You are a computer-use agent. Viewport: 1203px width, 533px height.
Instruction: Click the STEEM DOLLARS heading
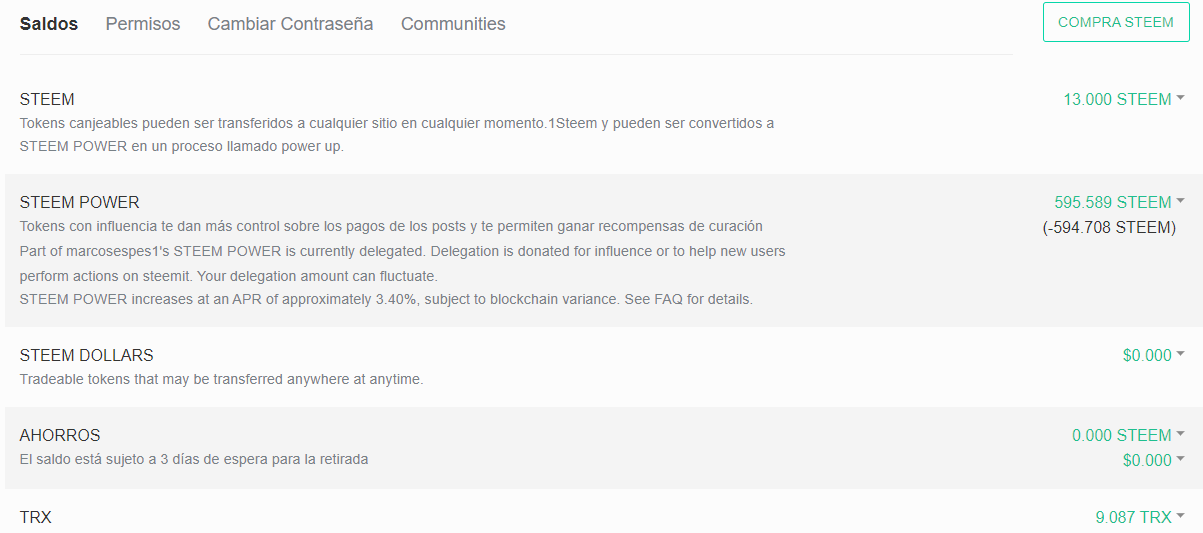click(x=87, y=355)
